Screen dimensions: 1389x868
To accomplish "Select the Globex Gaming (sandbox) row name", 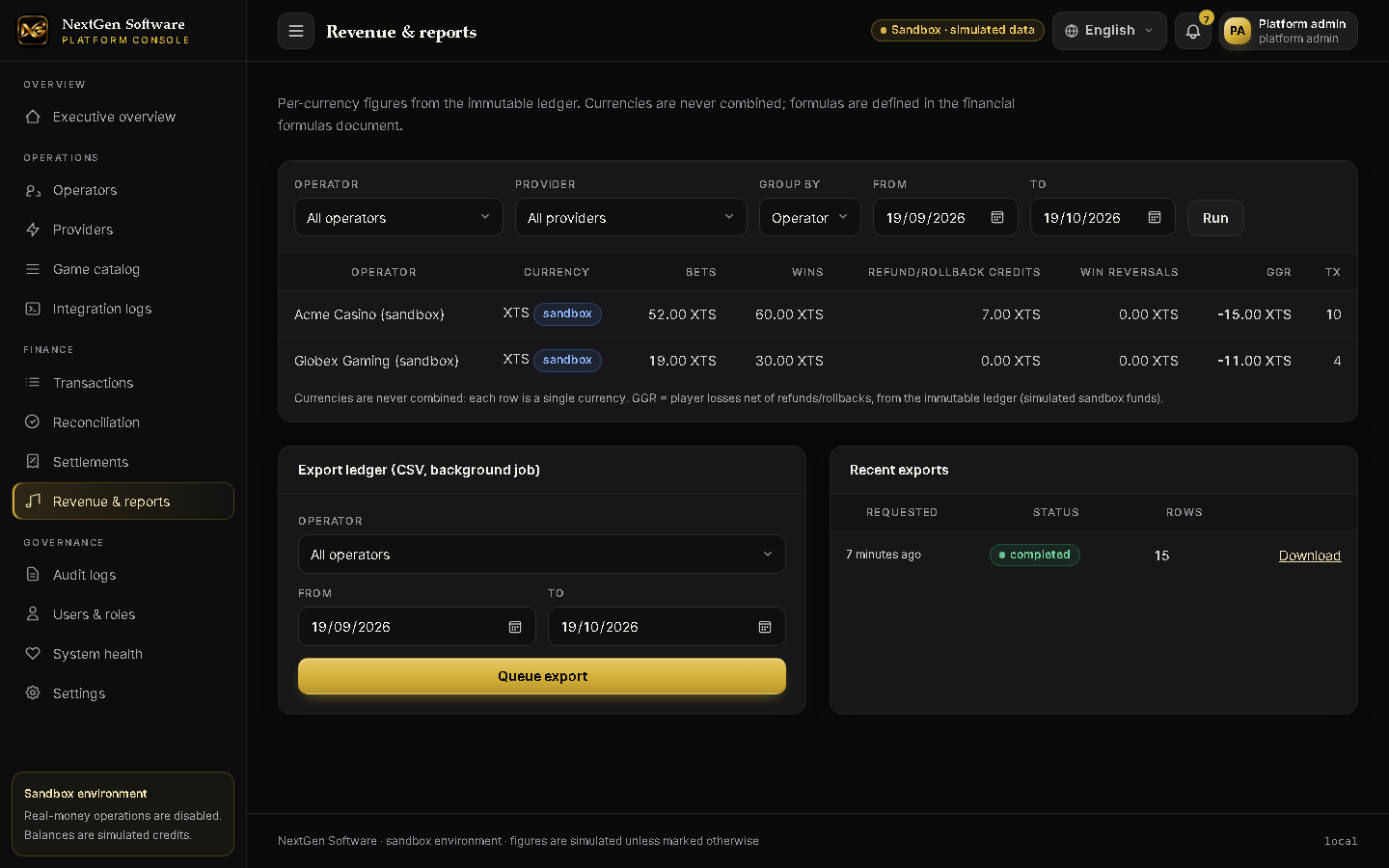I will 376,361.
